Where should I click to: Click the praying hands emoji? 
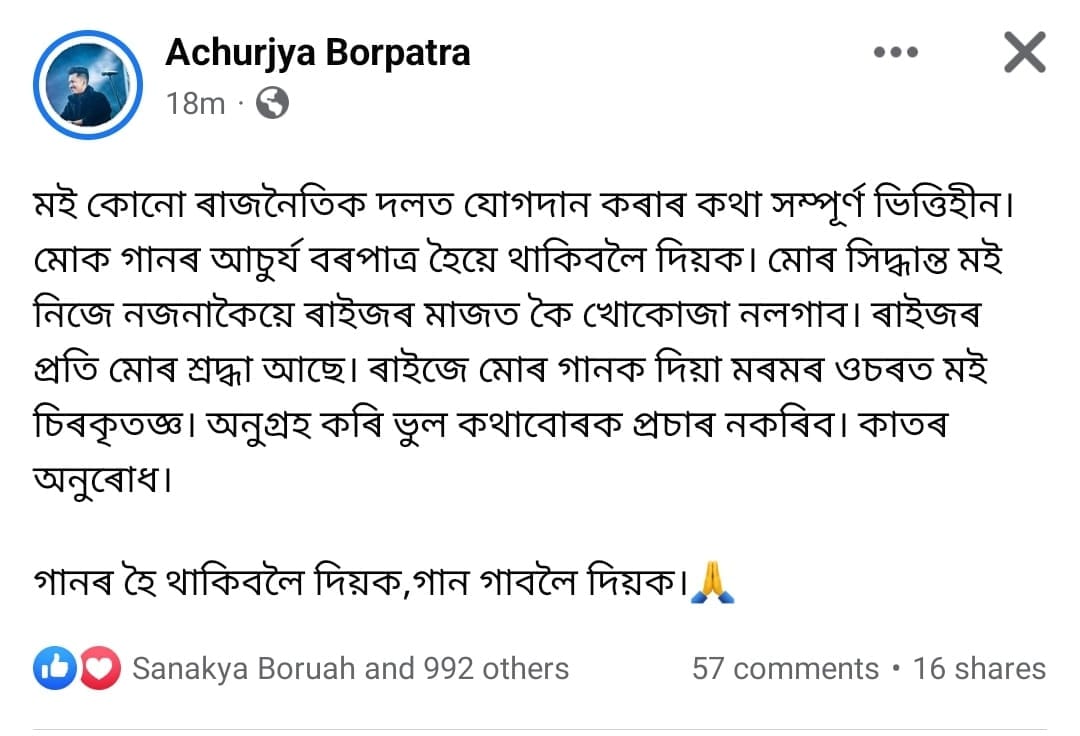[x=718, y=581]
